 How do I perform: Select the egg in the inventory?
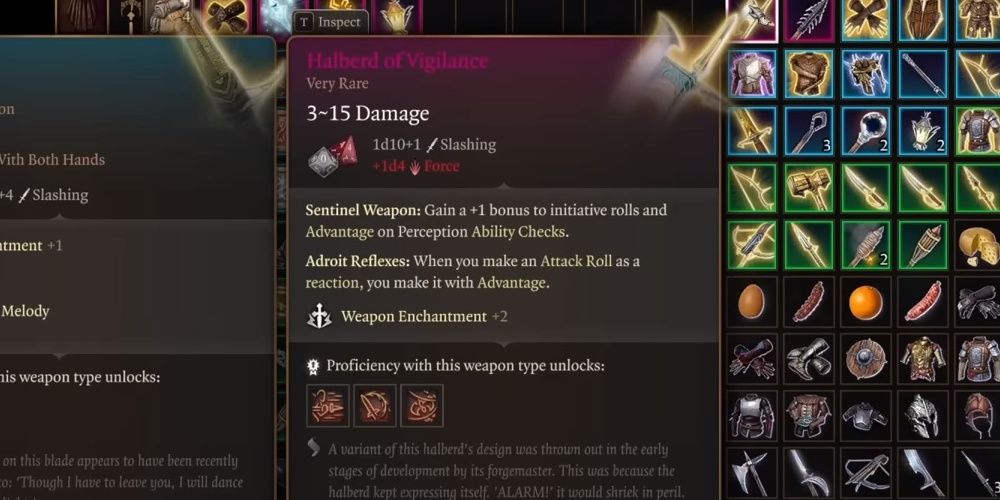point(752,301)
